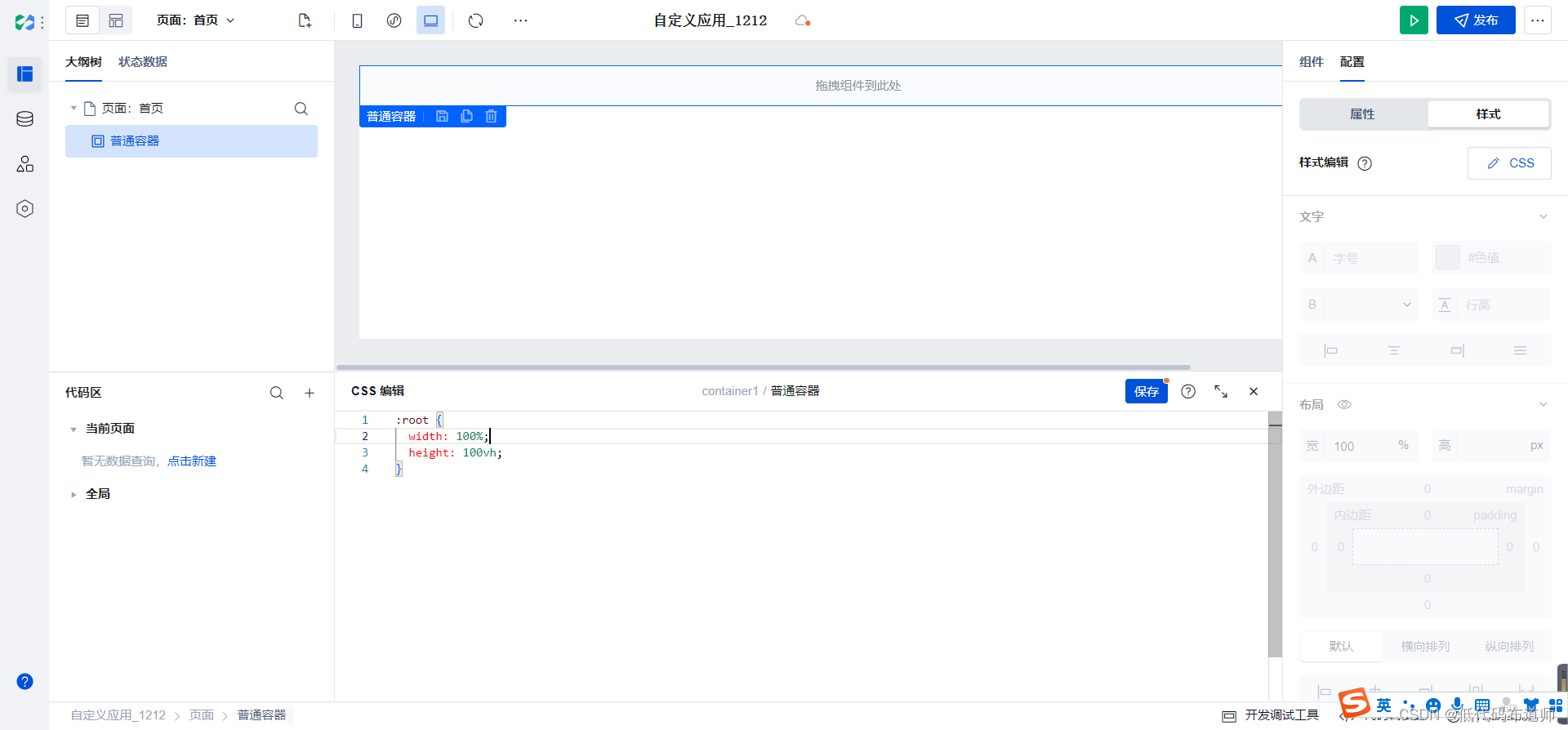Viewport: 1568px width, 730px height.
Task: Select the 普通容器 tree item
Action: click(191, 141)
